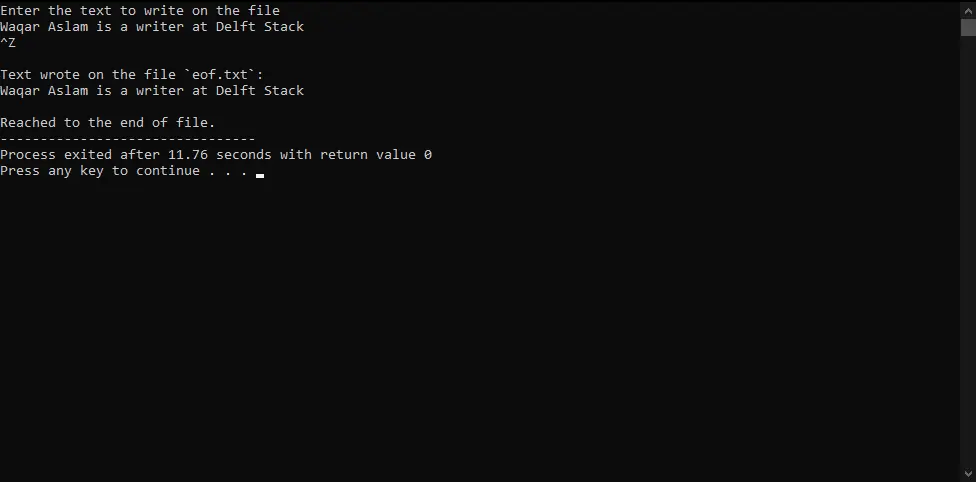Image resolution: width=976 pixels, height=482 pixels.
Task: Click the 'Enter the text to write' prompt line
Action: point(140,11)
